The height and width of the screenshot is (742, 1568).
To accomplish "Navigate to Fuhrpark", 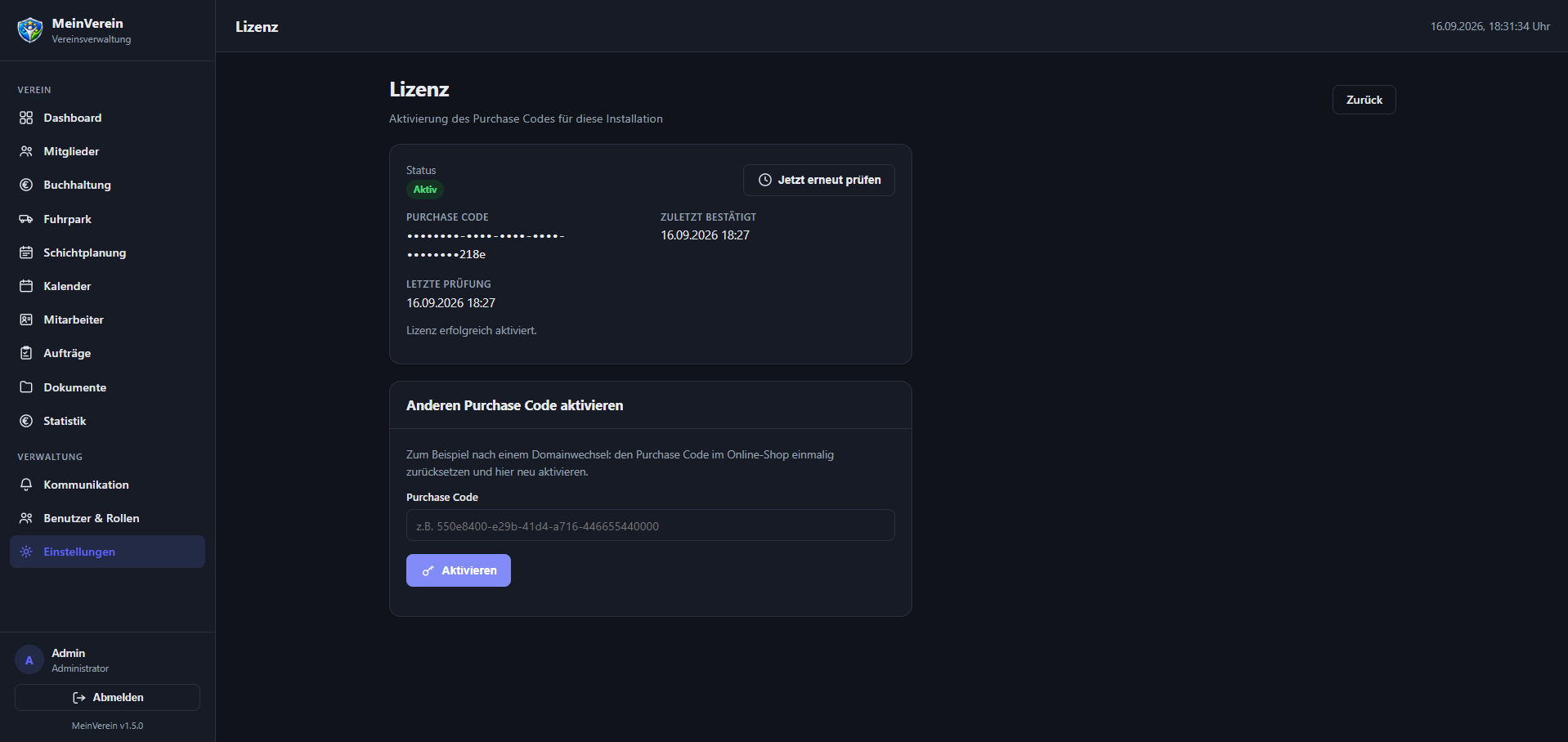I will click(x=107, y=219).
